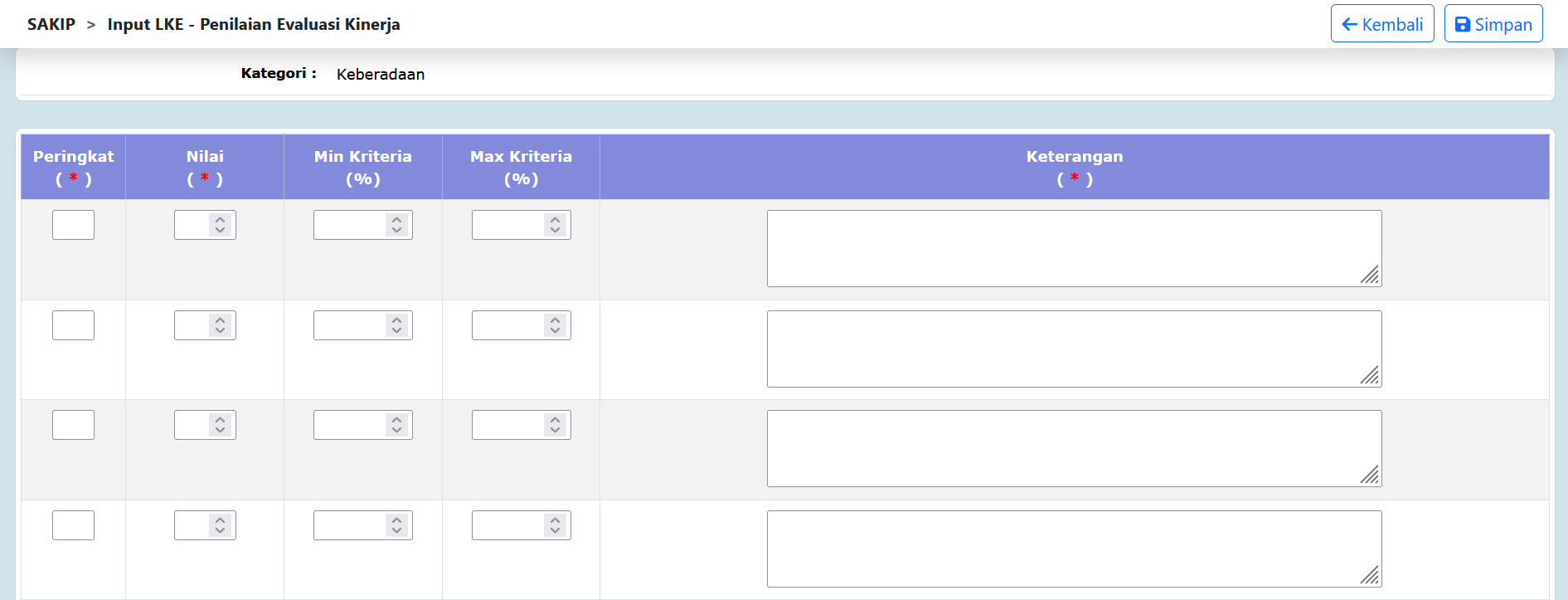Click the floppy disk save icon on Simpan

click(x=1463, y=23)
